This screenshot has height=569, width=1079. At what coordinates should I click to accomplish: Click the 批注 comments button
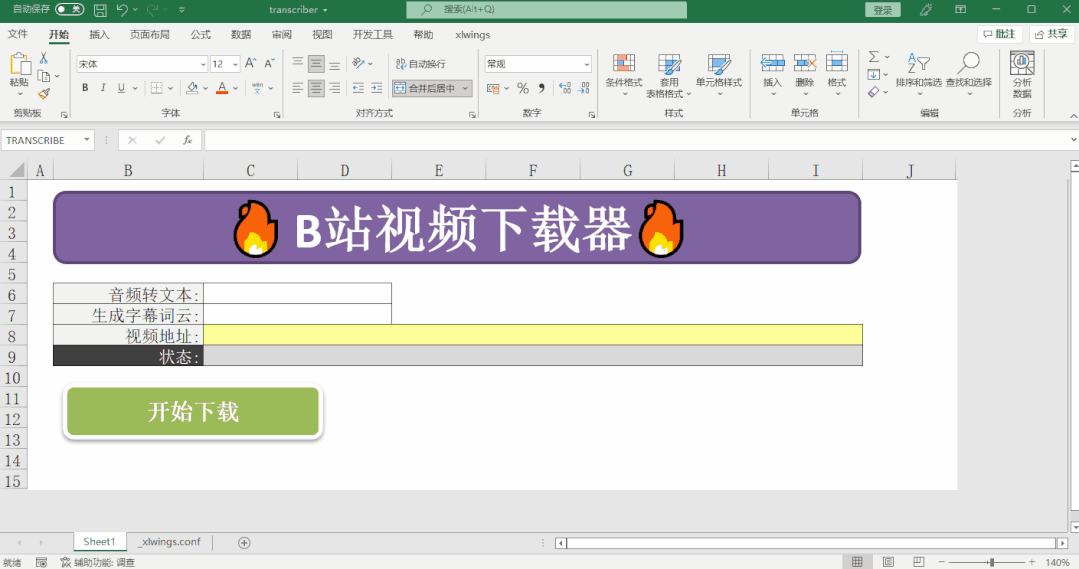pyautogui.click(x=1000, y=34)
